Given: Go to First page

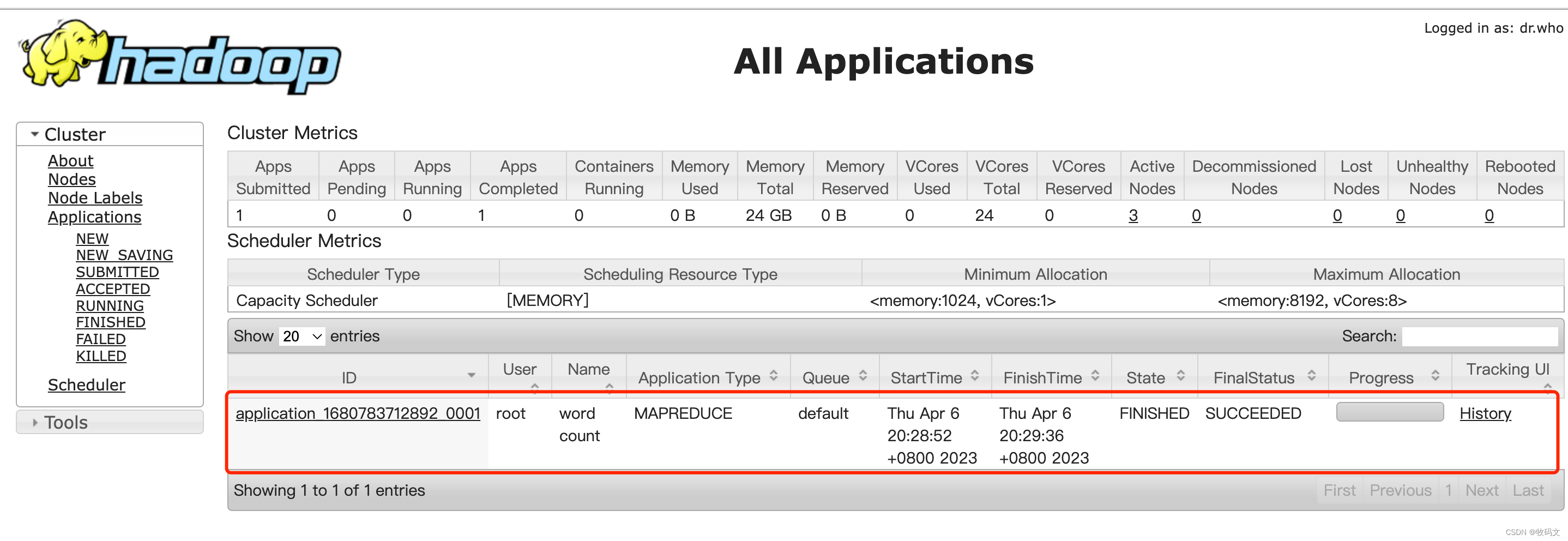Looking at the screenshot, I should pyautogui.click(x=1339, y=490).
